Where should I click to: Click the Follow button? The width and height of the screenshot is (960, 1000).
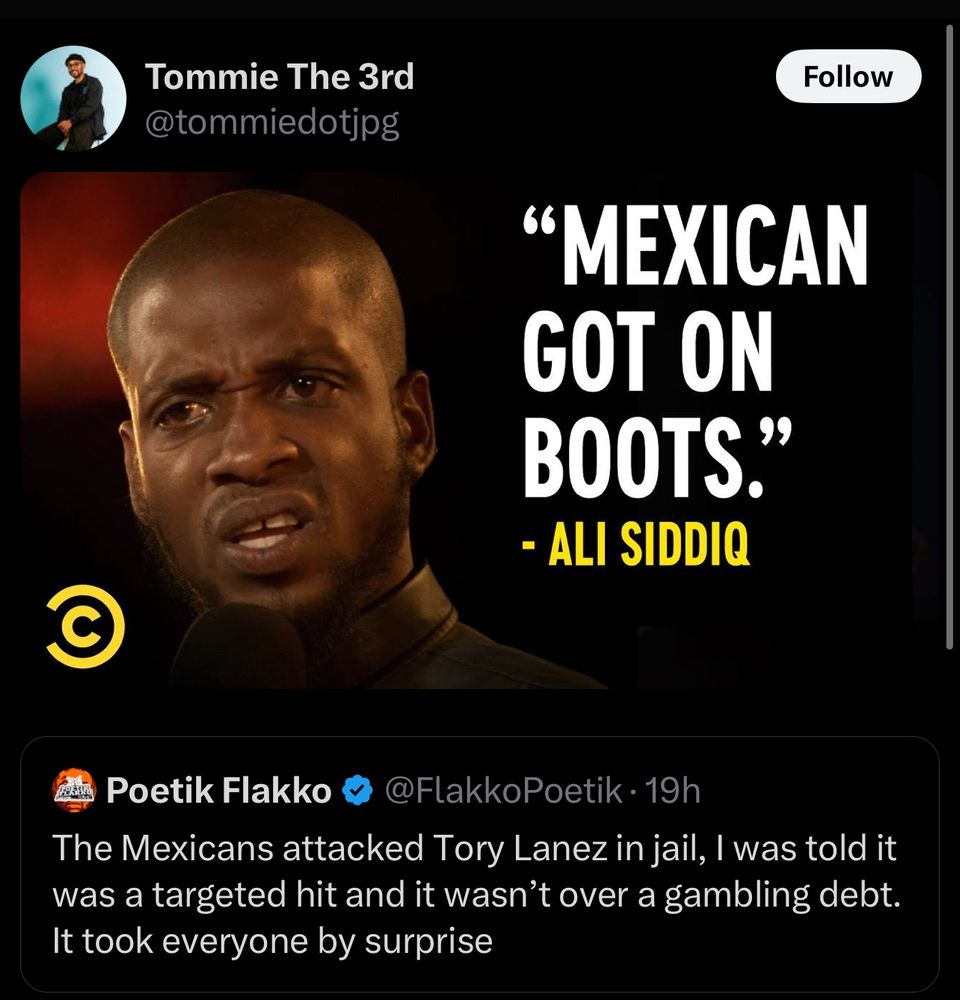coord(848,76)
